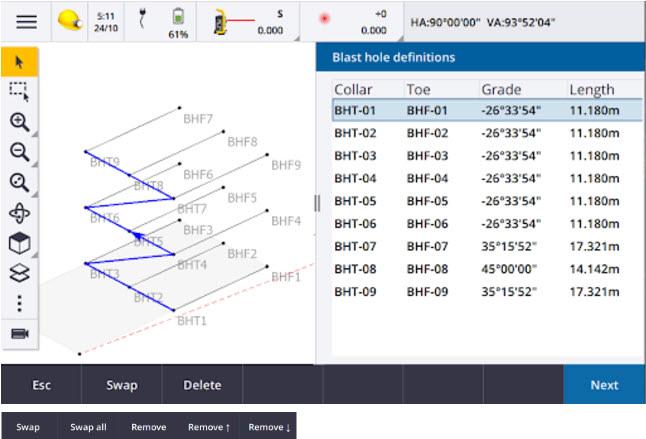646x439 pixels.
Task: Select the Orbit view tool
Action: coord(19,212)
